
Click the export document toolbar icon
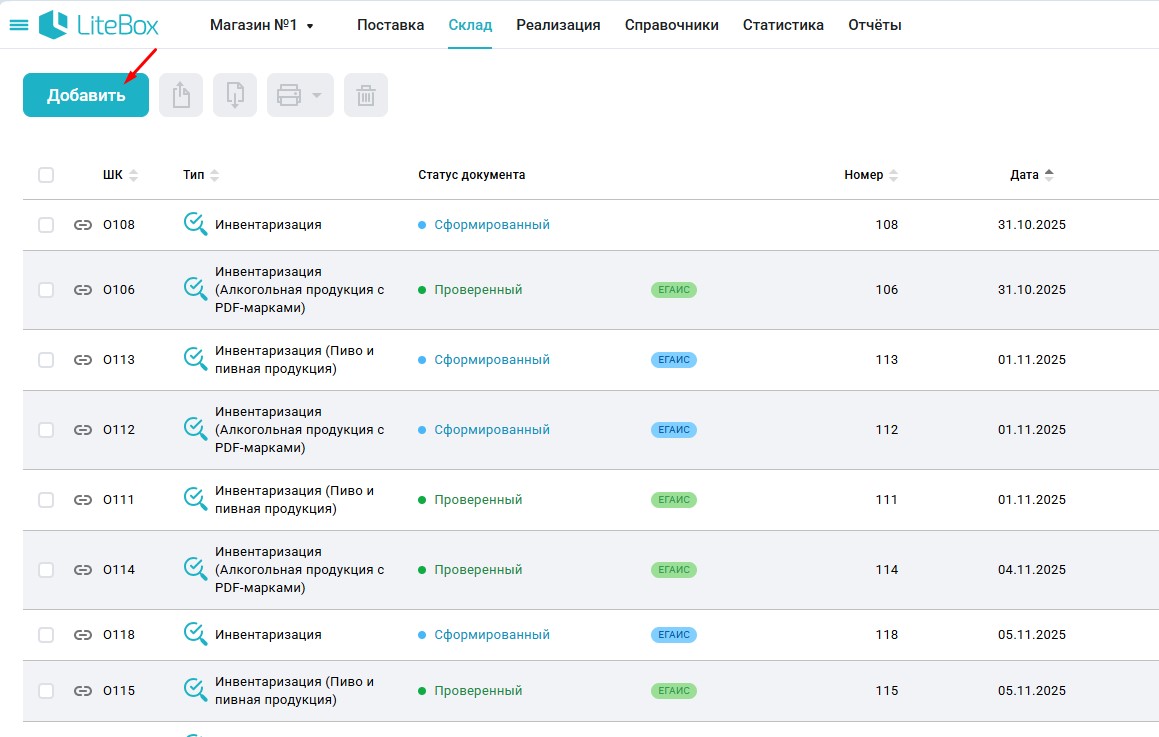tap(181, 96)
